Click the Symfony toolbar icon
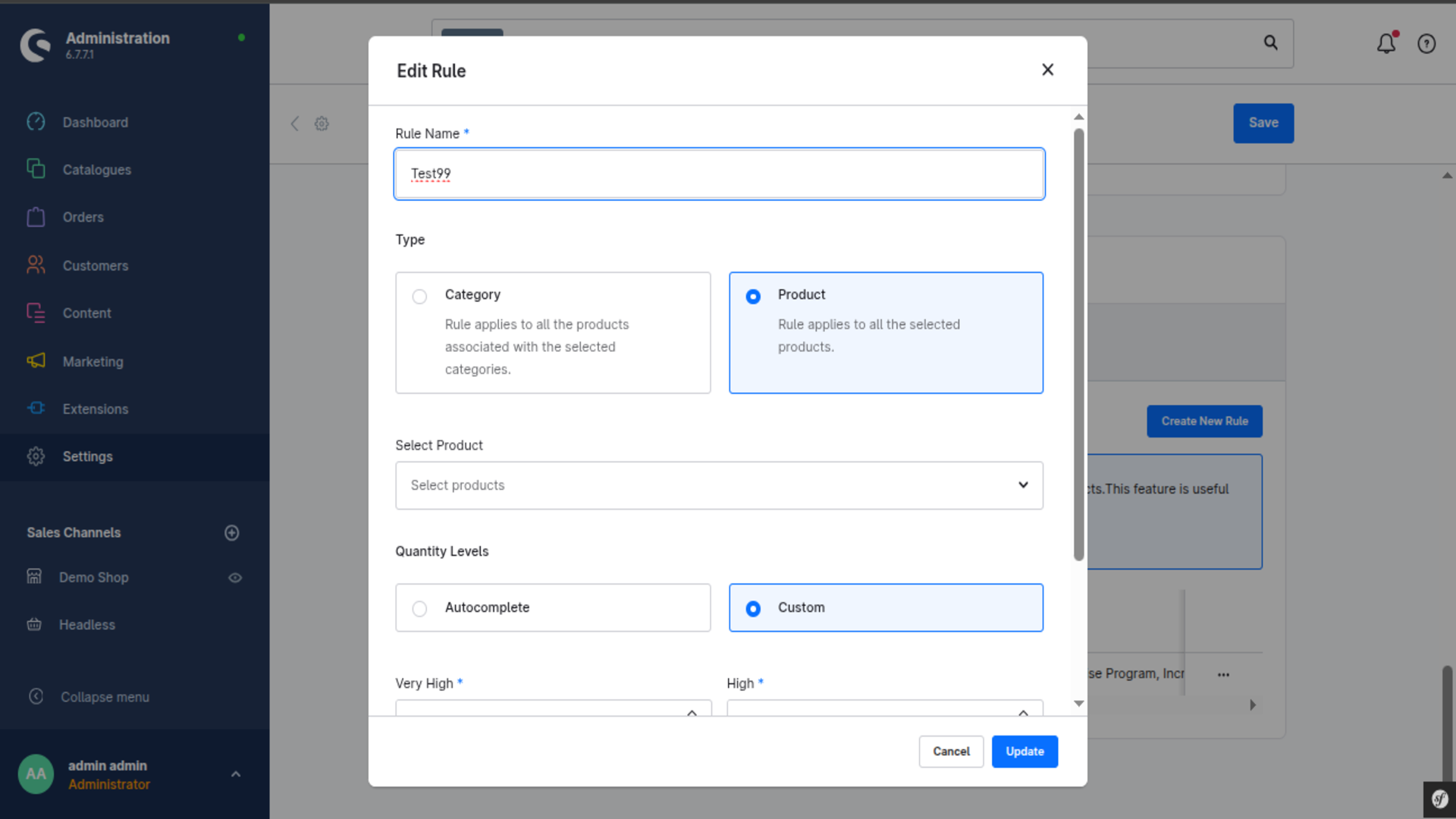This screenshot has width=1456, height=819. pyautogui.click(x=1439, y=799)
